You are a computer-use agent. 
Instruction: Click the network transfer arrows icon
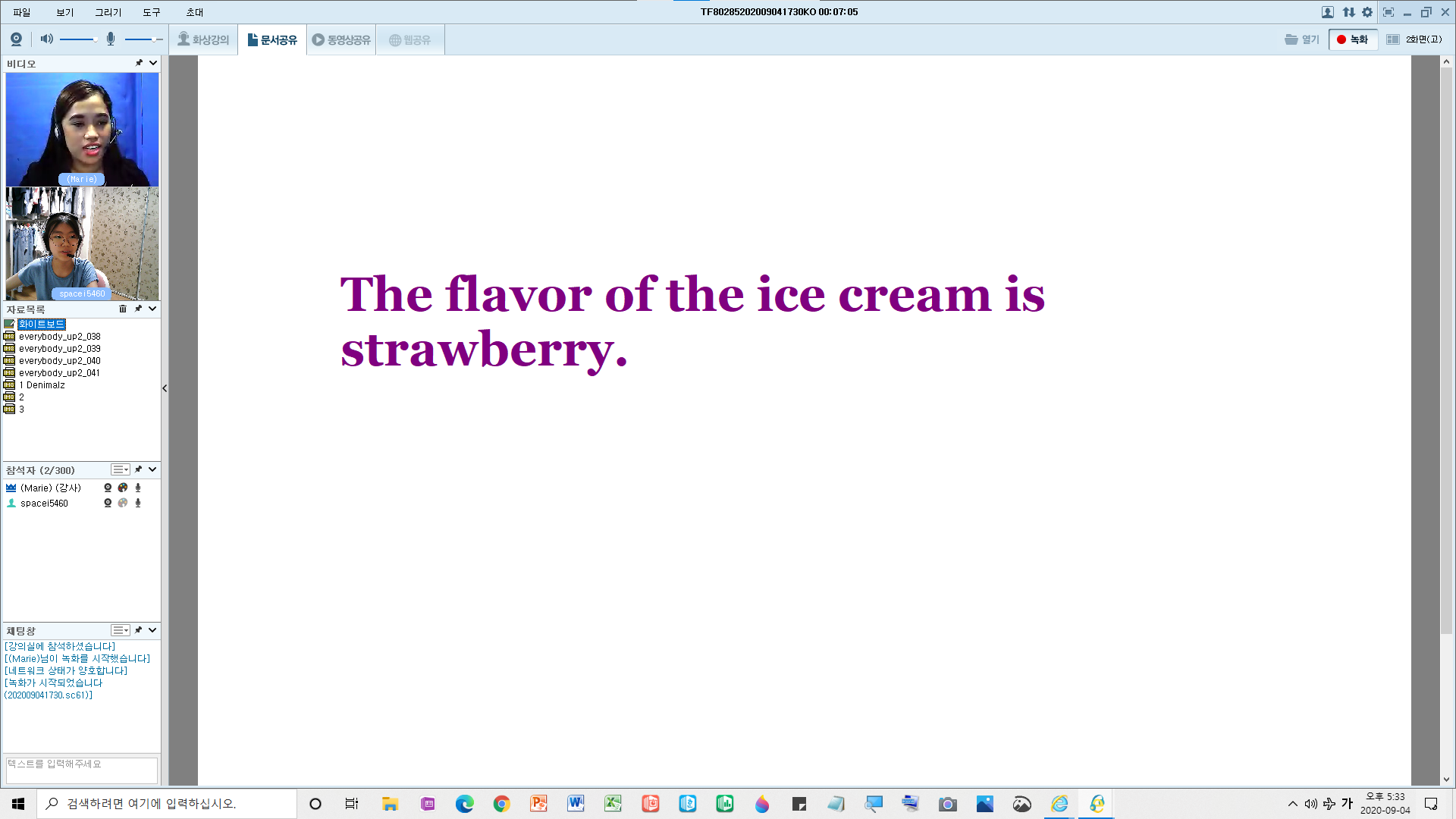point(1348,12)
